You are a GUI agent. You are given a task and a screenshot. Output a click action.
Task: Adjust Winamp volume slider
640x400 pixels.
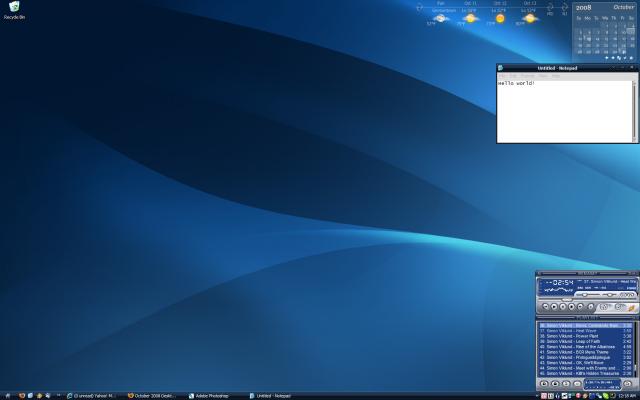[588, 294]
